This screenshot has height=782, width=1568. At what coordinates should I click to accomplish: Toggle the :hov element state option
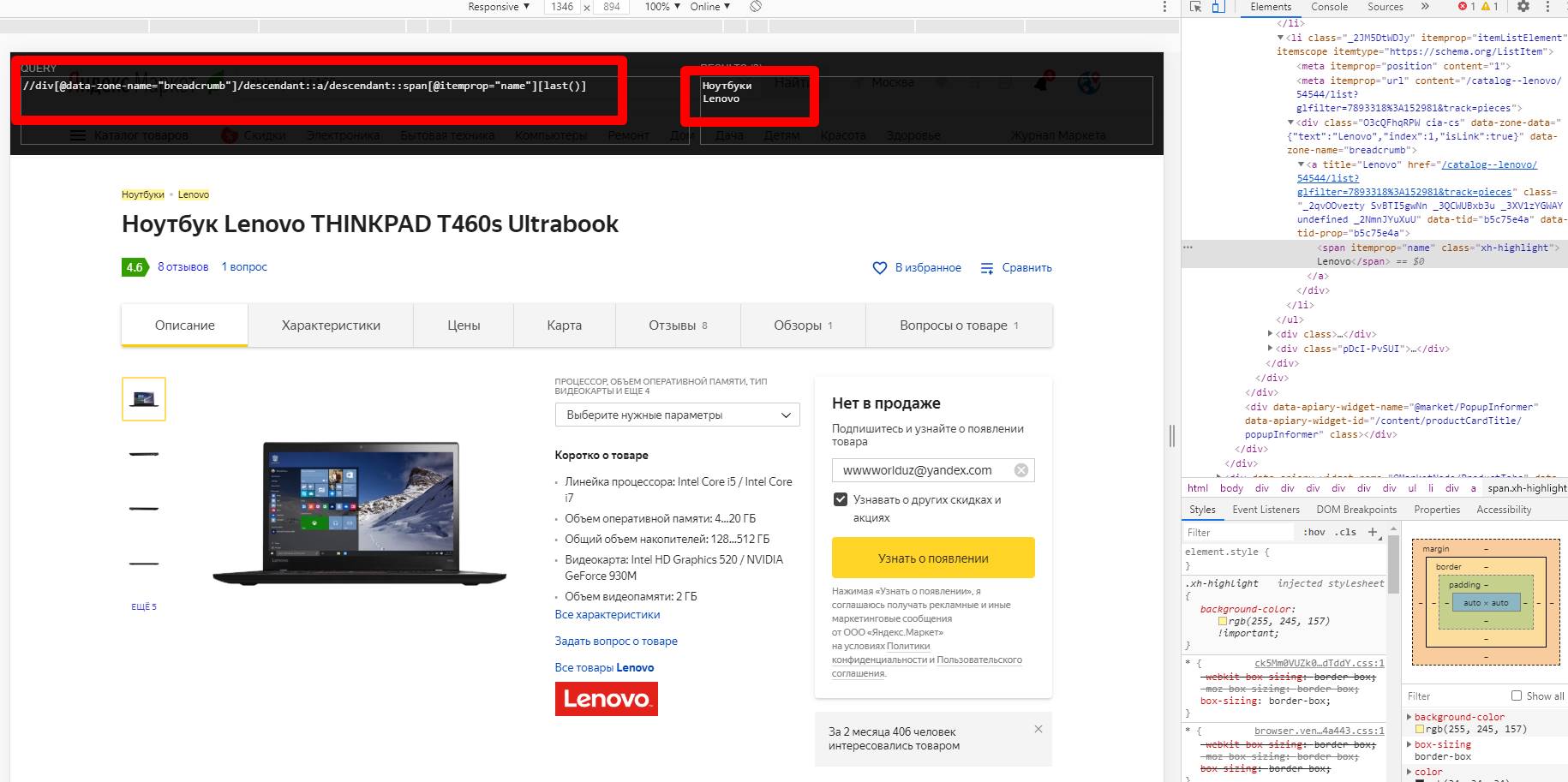1314,532
